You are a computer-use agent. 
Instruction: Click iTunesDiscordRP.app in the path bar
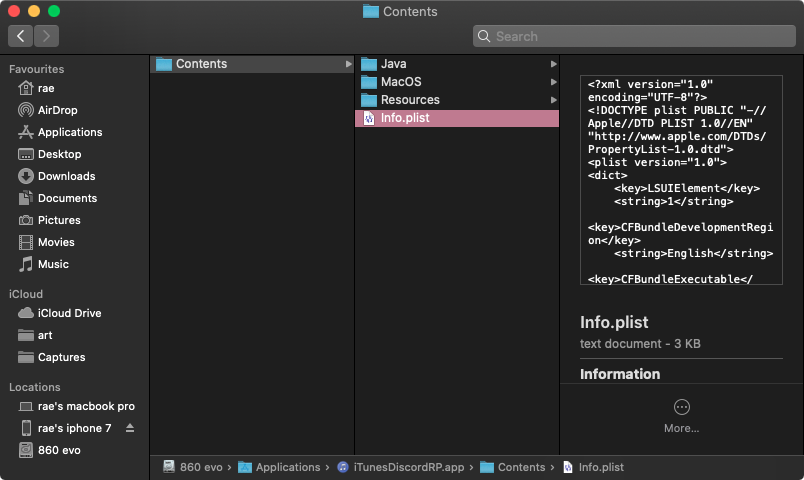point(401,467)
